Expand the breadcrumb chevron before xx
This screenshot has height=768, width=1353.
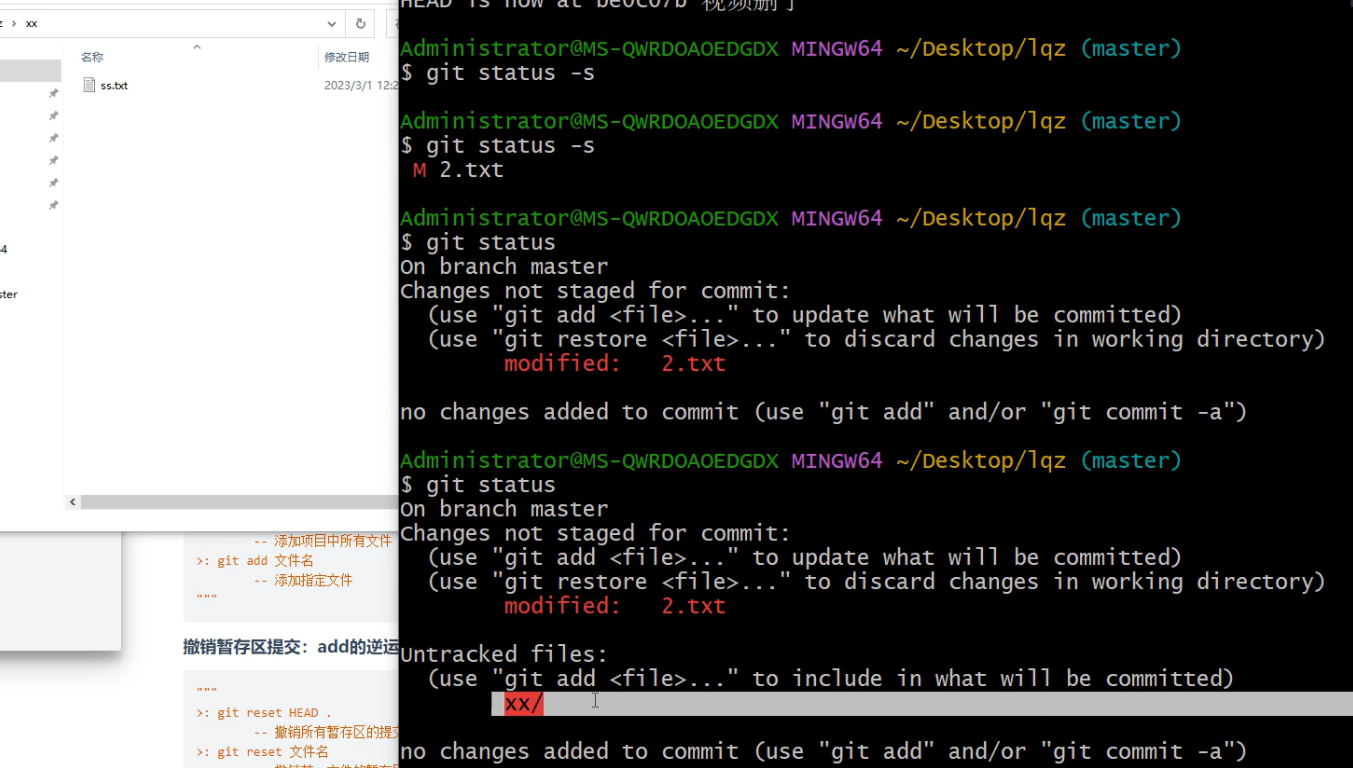point(13,23)
